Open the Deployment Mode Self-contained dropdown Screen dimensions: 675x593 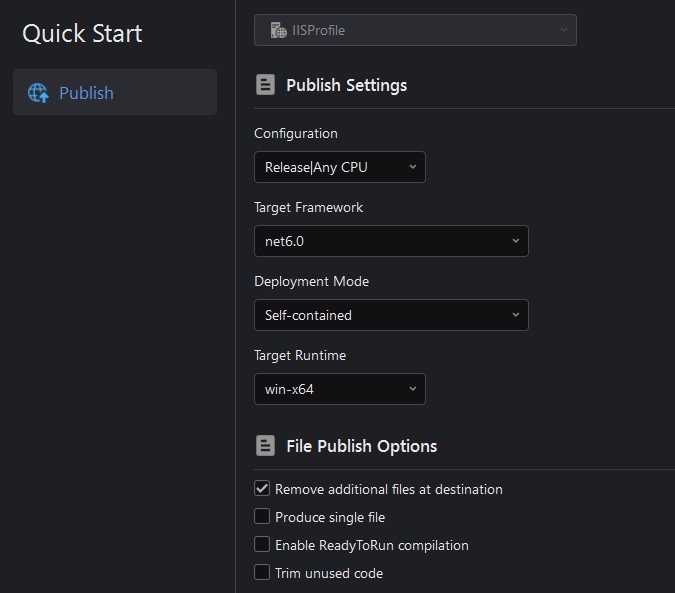(x=390, y=315)
